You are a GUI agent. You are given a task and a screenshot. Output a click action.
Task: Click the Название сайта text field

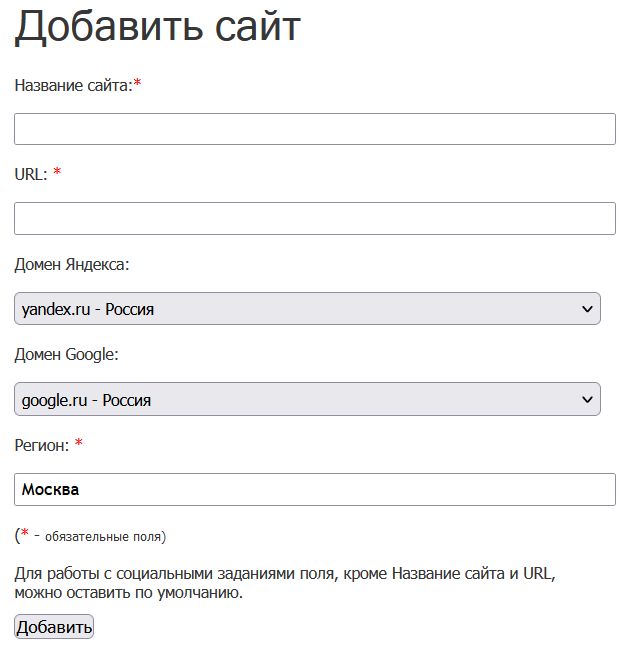click(x=314, y=129)
